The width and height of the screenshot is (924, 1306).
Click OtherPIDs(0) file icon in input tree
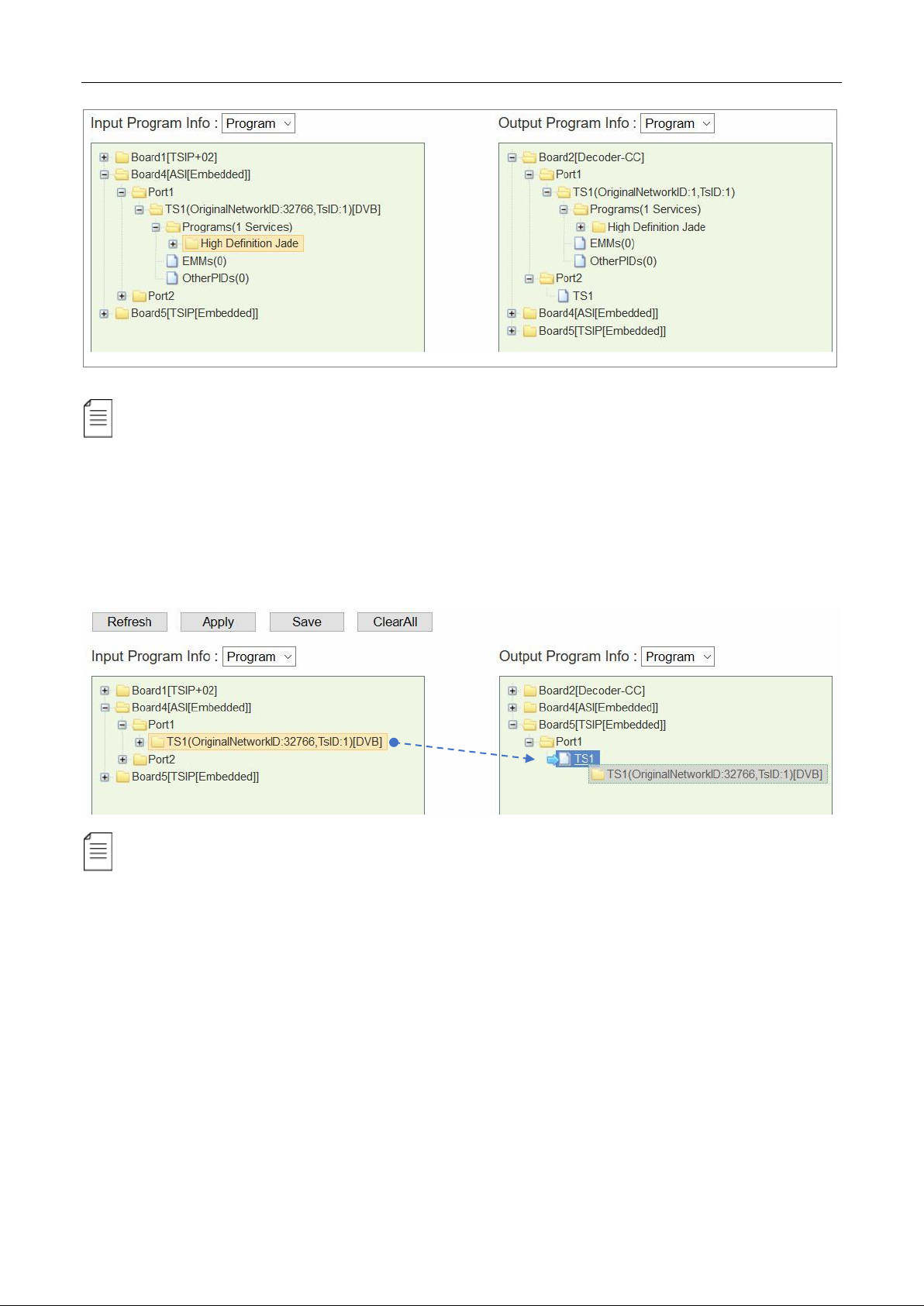172,278
